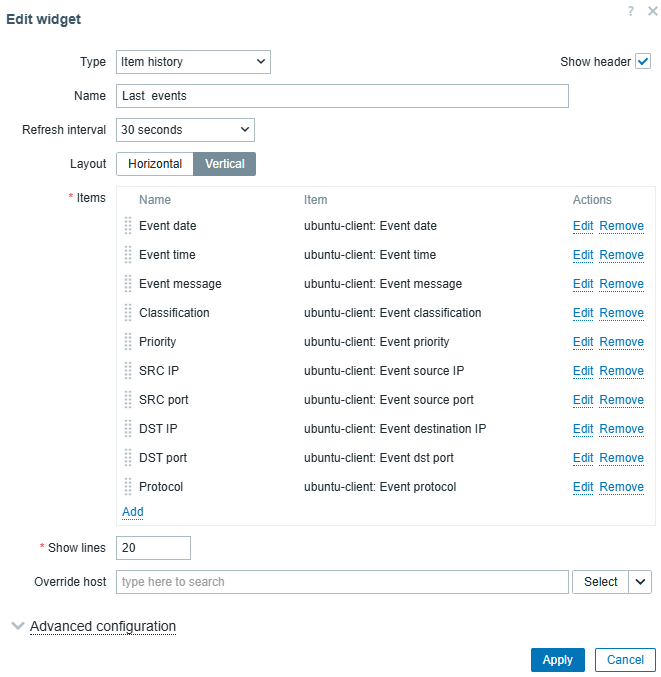661x677 pixels.
Task: Click the drag handle beside Classification row
Action: coord(128,313)
